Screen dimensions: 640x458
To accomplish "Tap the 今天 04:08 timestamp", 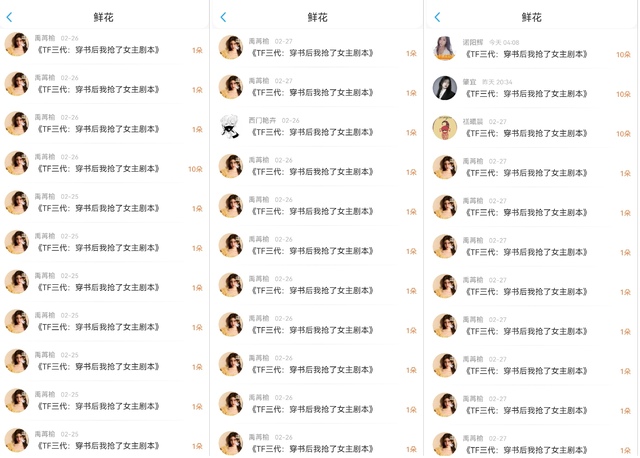I will (504, 42).
